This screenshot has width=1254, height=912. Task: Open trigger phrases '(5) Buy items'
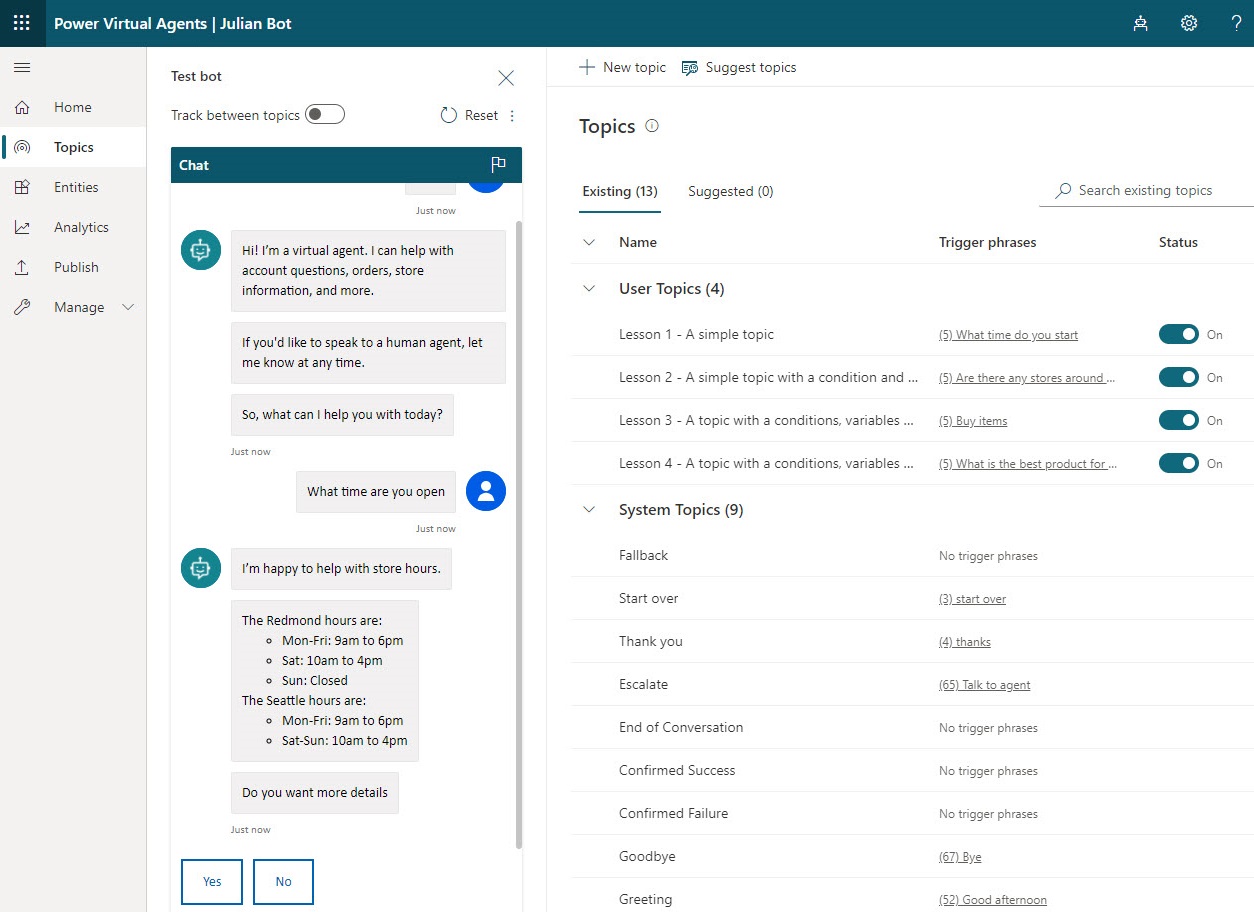point(973,421)
